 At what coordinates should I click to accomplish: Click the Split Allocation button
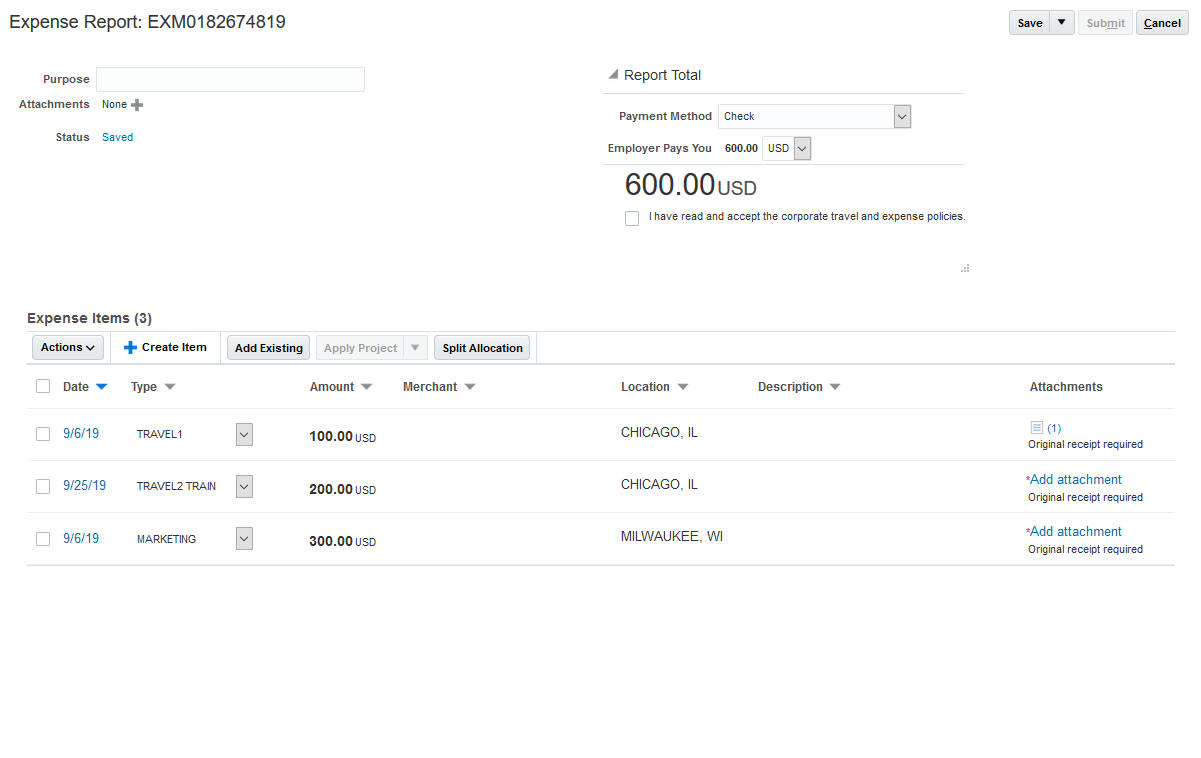[482, 348]
